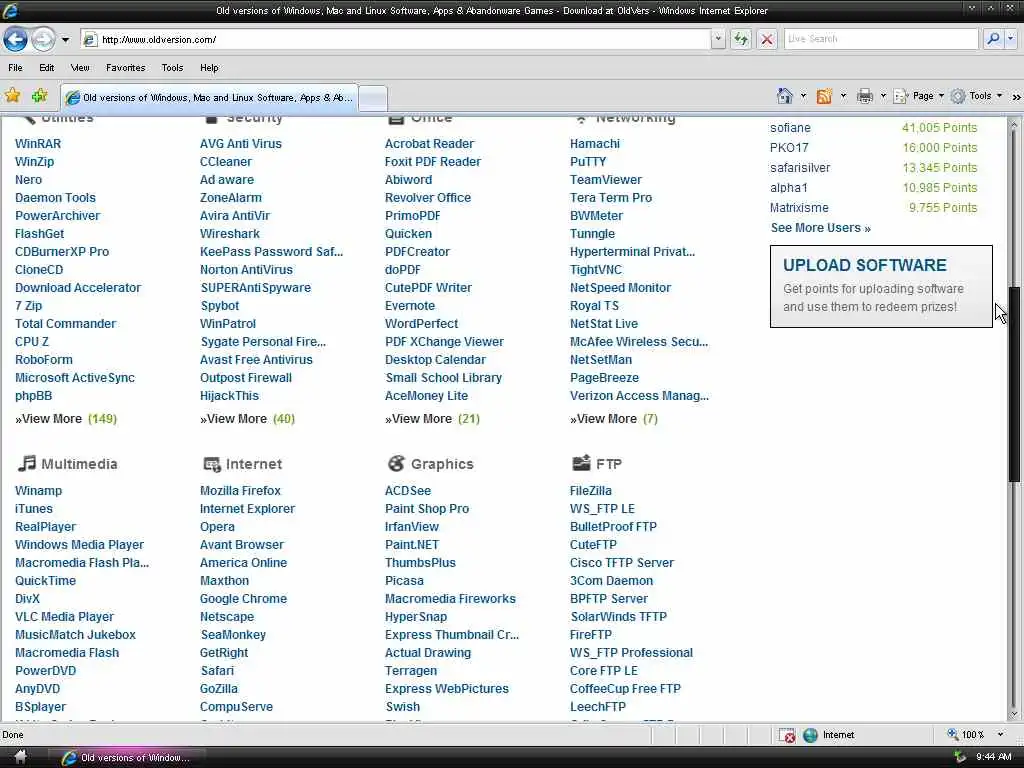Click the Add to Favorites icon
This screenshot has height=768, width=1024.
[x=40, y=96]
